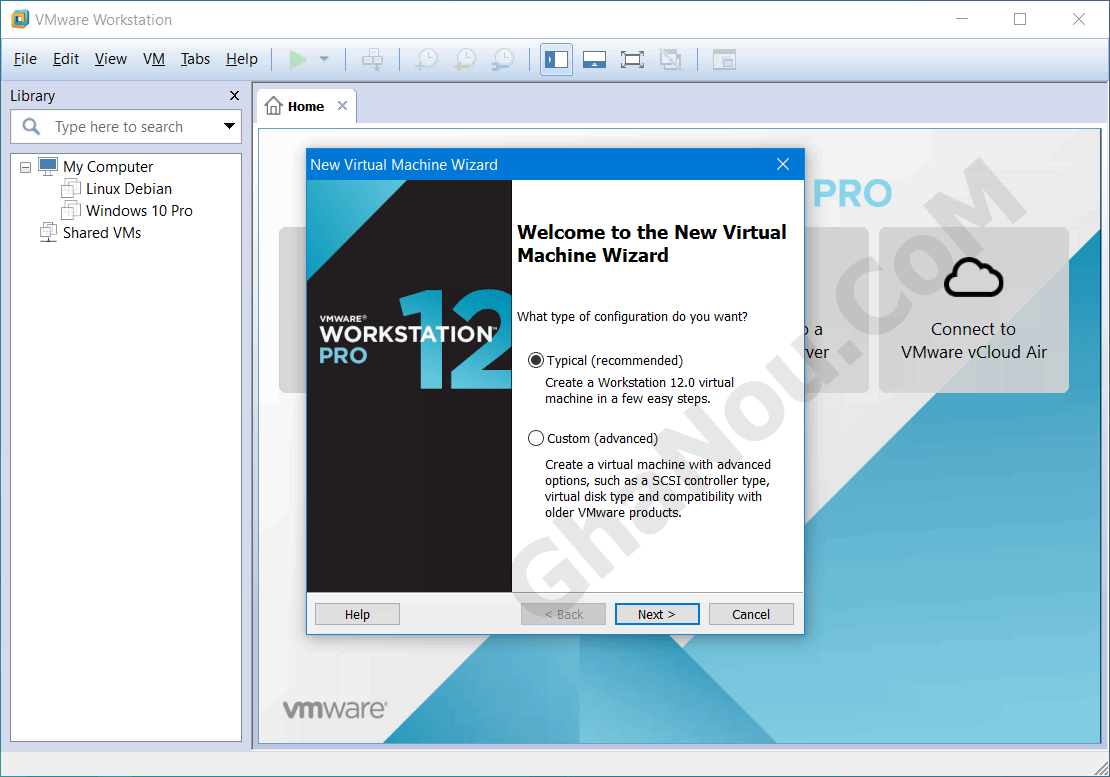
Task: Toggle the Show Library sidebar icon
Action: tap(556, 59)
